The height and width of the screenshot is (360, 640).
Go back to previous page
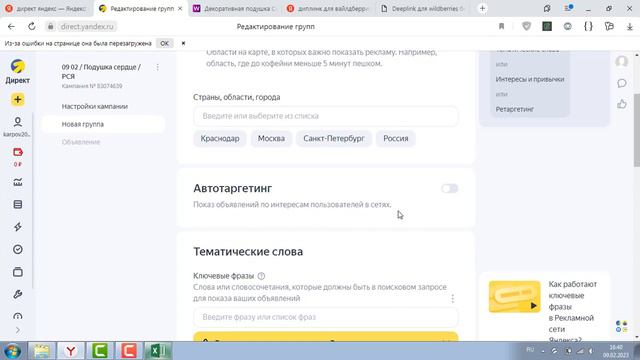coord(11,27)
